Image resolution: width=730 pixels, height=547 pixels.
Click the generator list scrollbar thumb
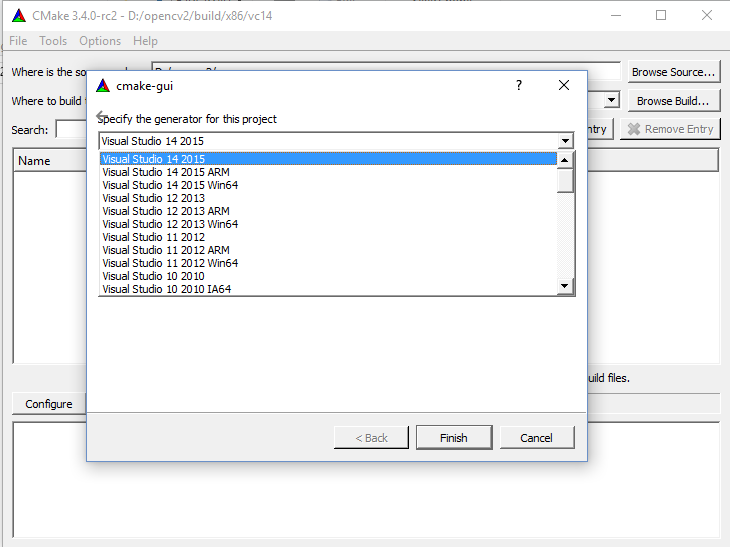coord(565,181)
